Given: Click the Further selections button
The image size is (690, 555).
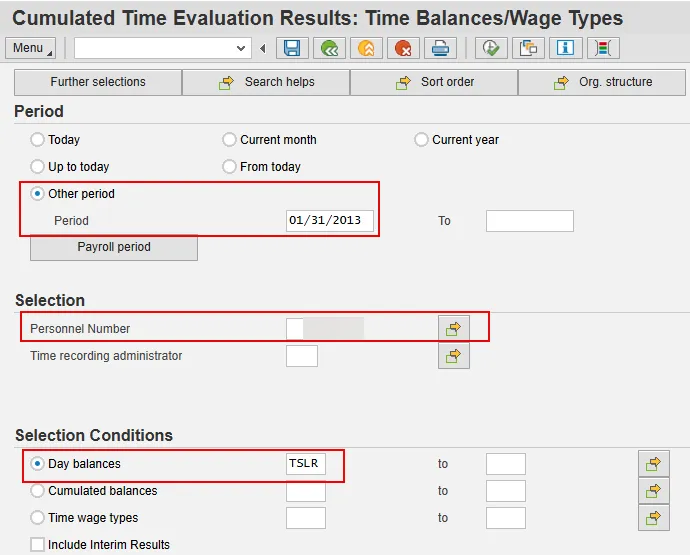Looking at the screenshot, I should pos(98,82).
